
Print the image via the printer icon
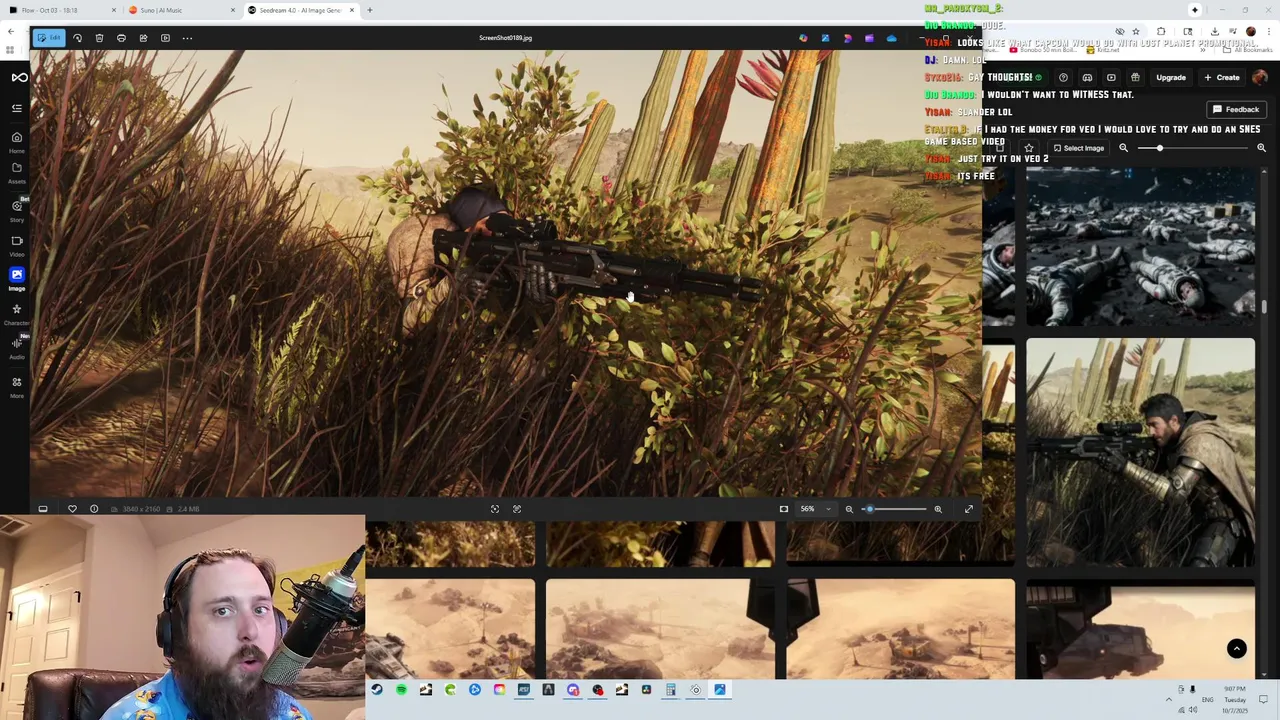(x=121, y=38)
